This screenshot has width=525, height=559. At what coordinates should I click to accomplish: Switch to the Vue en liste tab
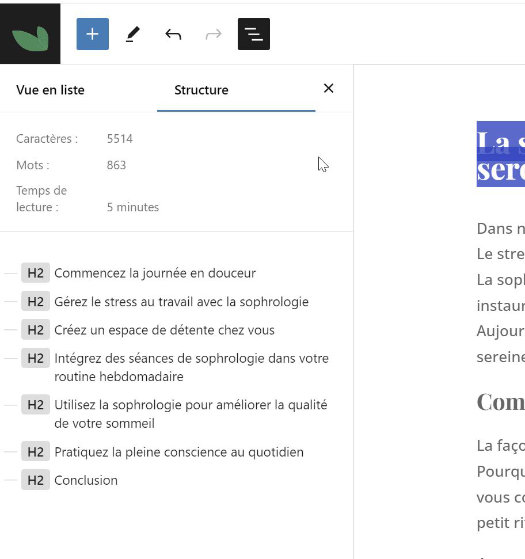point(50,90)
